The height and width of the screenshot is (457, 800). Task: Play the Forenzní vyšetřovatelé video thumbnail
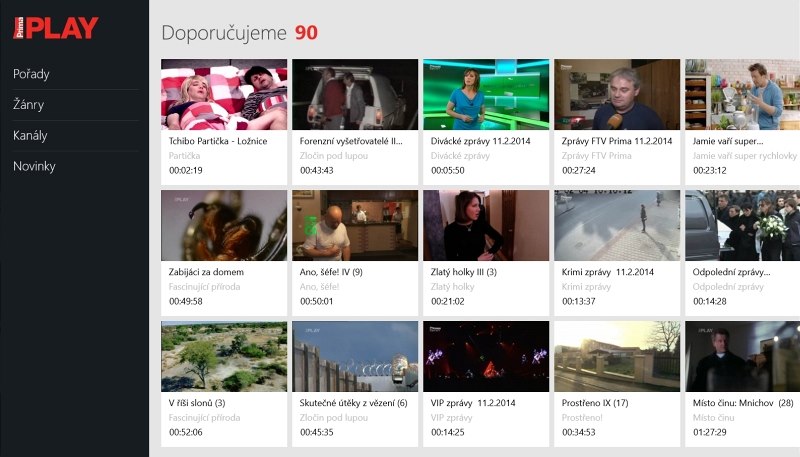(354, 94)
